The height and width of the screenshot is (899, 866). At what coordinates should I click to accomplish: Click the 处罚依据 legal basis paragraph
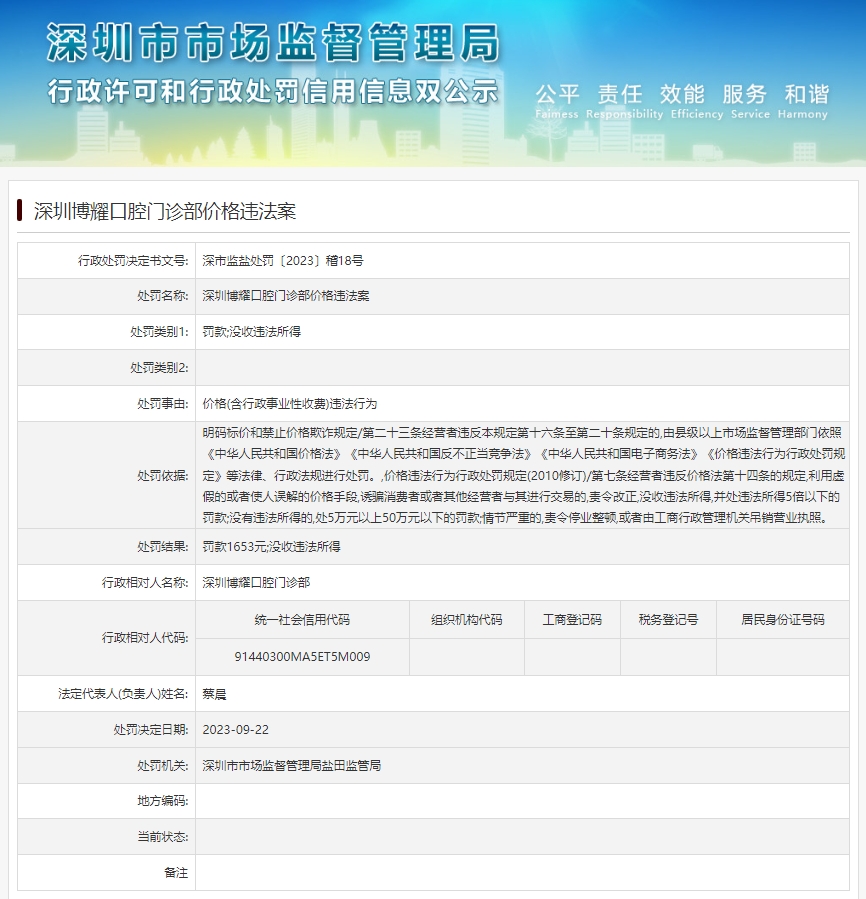523,475
